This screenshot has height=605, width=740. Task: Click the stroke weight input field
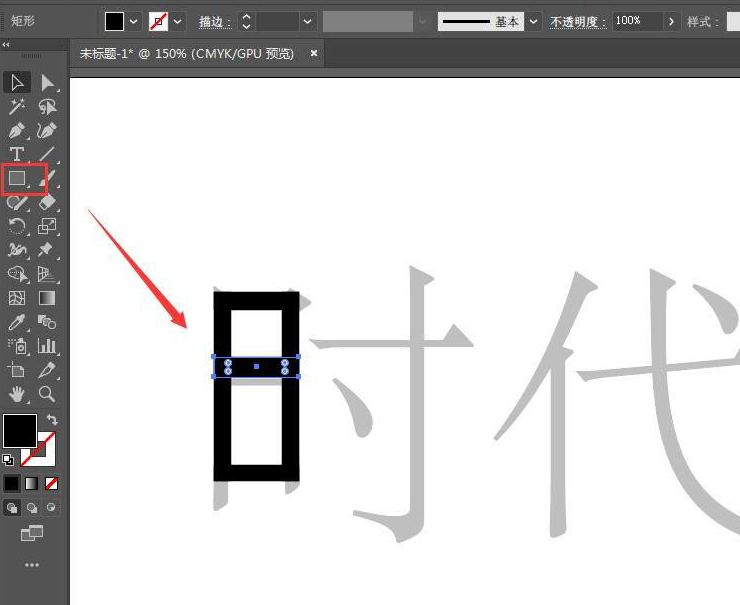(278, 22)
